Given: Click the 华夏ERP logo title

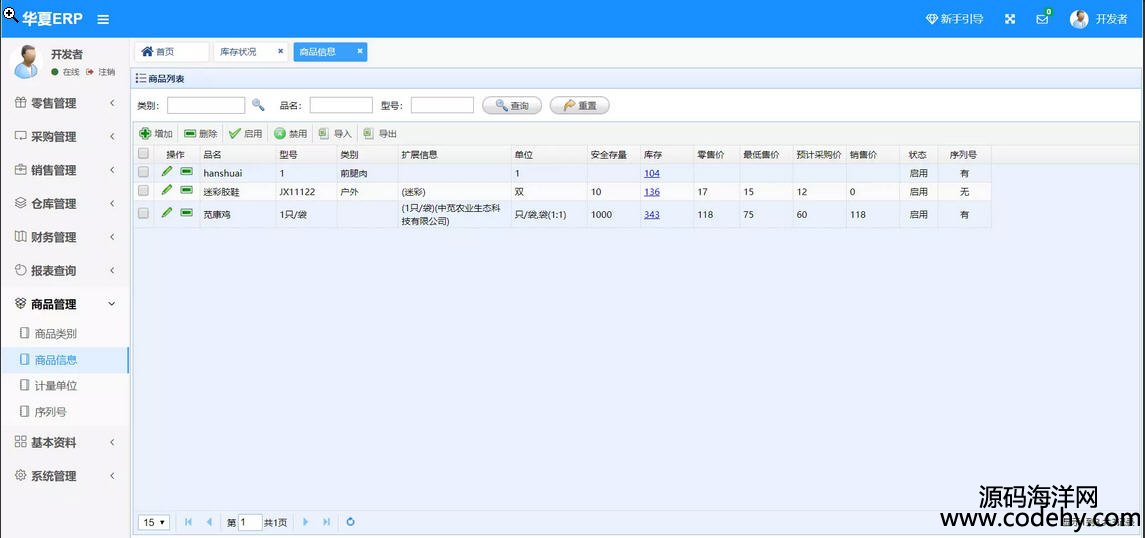Looking at the screenshot, I should click(53, 19).
